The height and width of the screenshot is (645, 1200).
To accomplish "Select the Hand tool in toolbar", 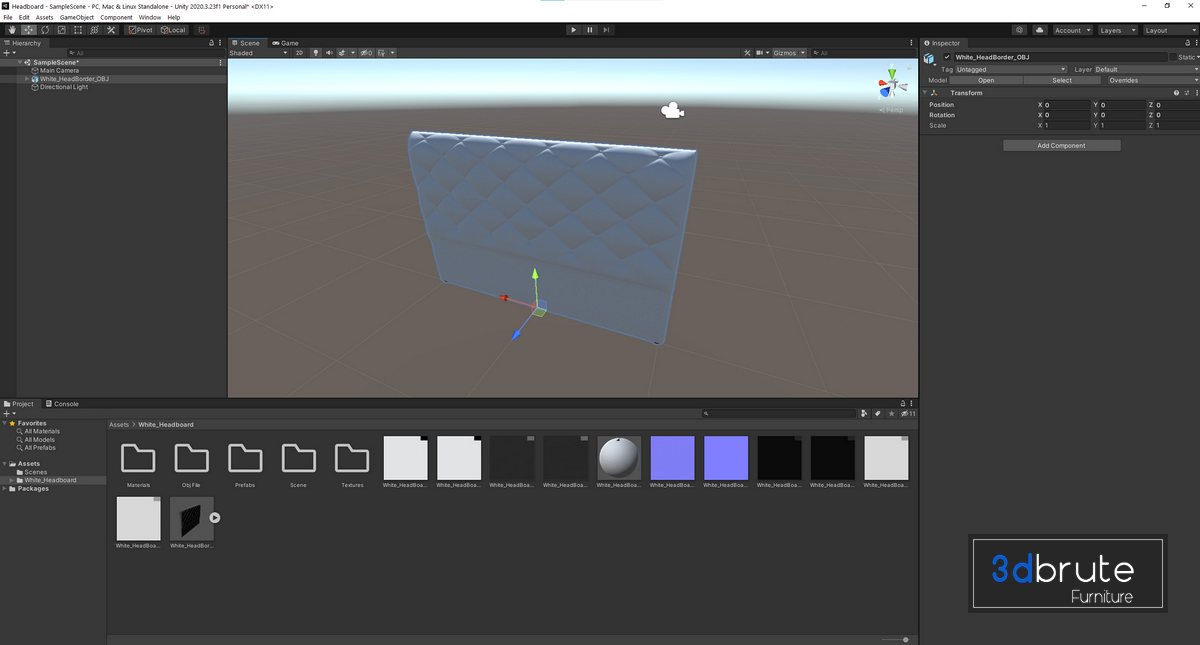I will point(11,30).
